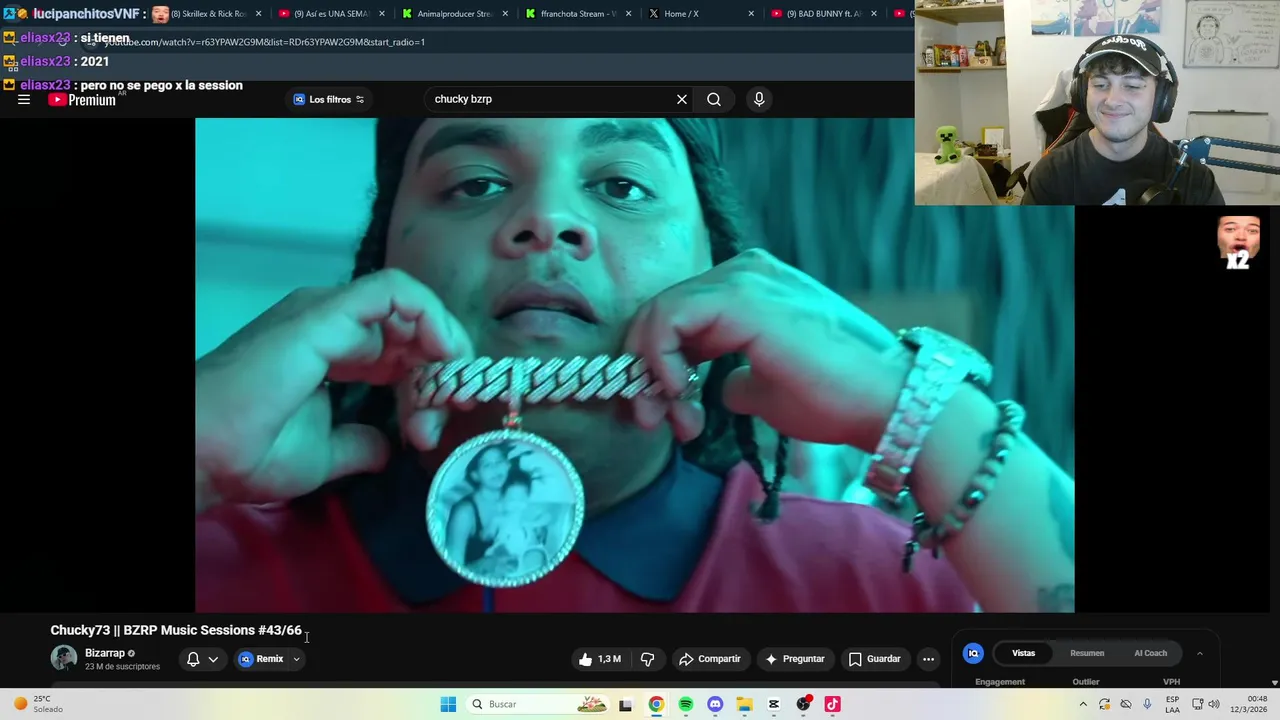Viewport: 1280px width, 720px height.
Task: Open notification bell options for Bizarrap
Action: point(202,659)
